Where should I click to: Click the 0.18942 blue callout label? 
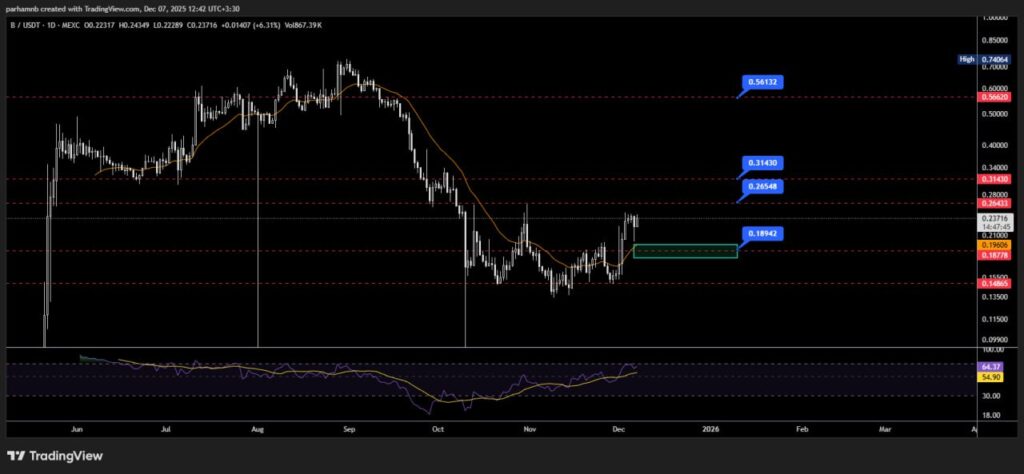pyautogui.click(x=762, y=233)
